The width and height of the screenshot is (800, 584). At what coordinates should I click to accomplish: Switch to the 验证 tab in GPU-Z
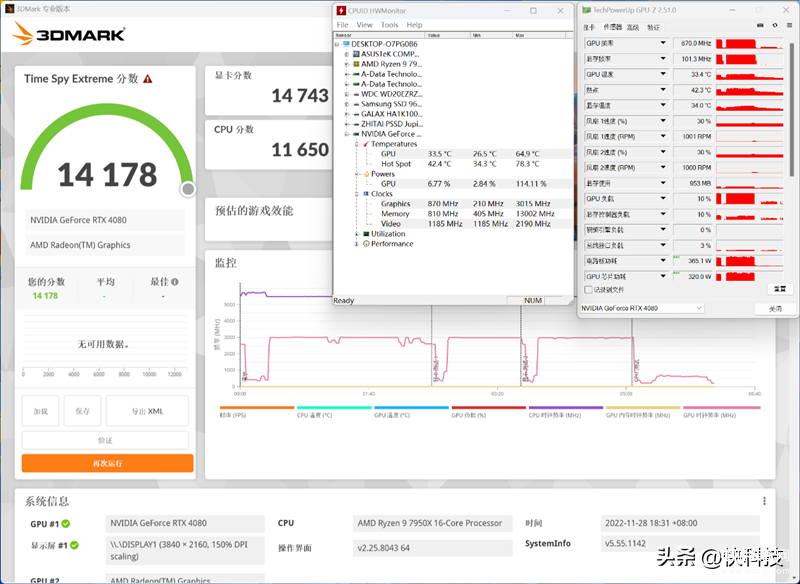click(x=654, y=28)
